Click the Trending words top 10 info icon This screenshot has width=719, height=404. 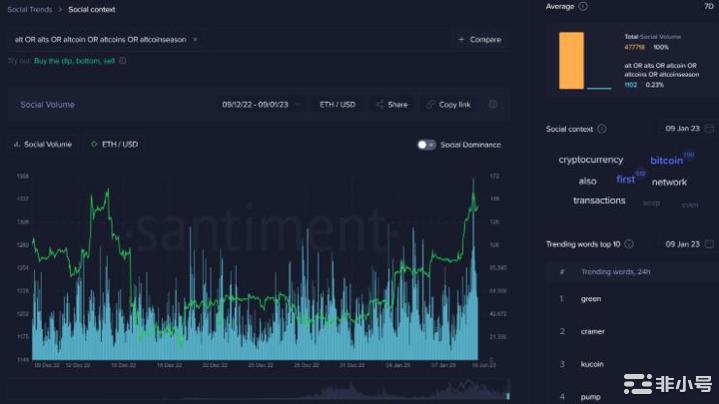[630, 244]
